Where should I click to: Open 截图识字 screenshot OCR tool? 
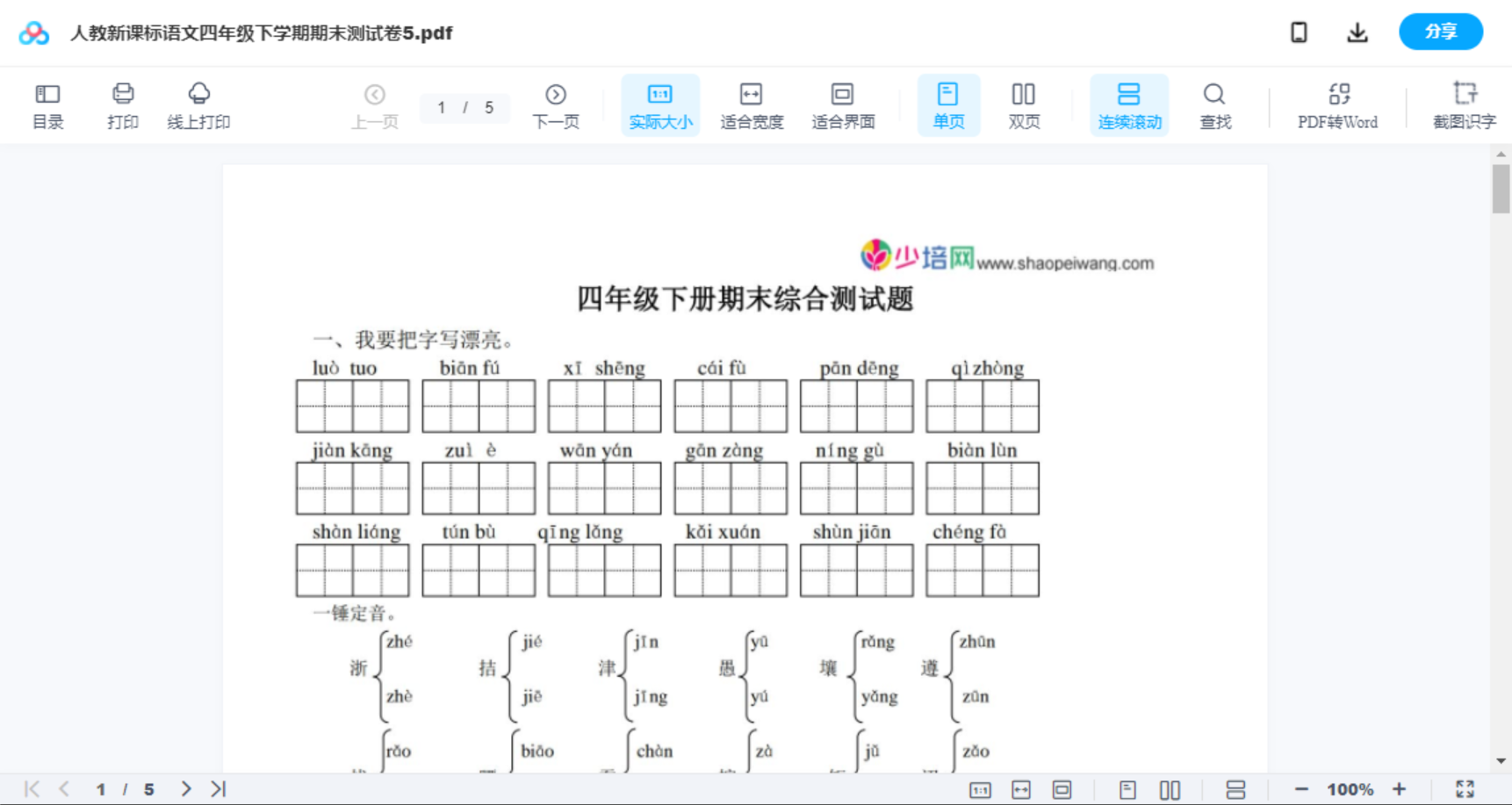pos(1464,106)
